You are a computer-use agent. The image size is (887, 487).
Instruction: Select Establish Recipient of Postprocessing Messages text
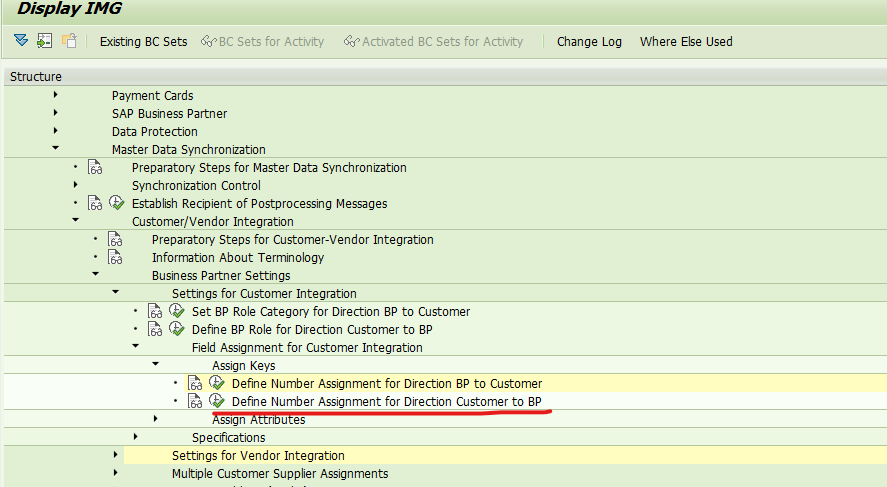(260, 204)
